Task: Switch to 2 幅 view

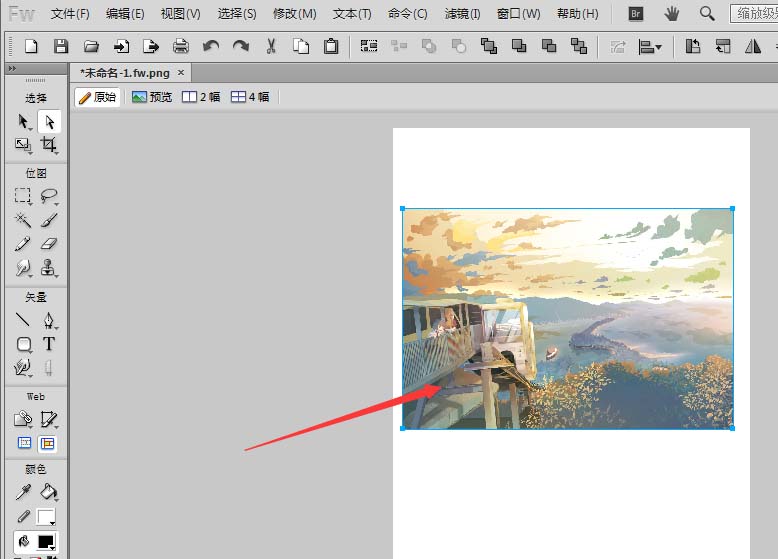Action: 201,97
